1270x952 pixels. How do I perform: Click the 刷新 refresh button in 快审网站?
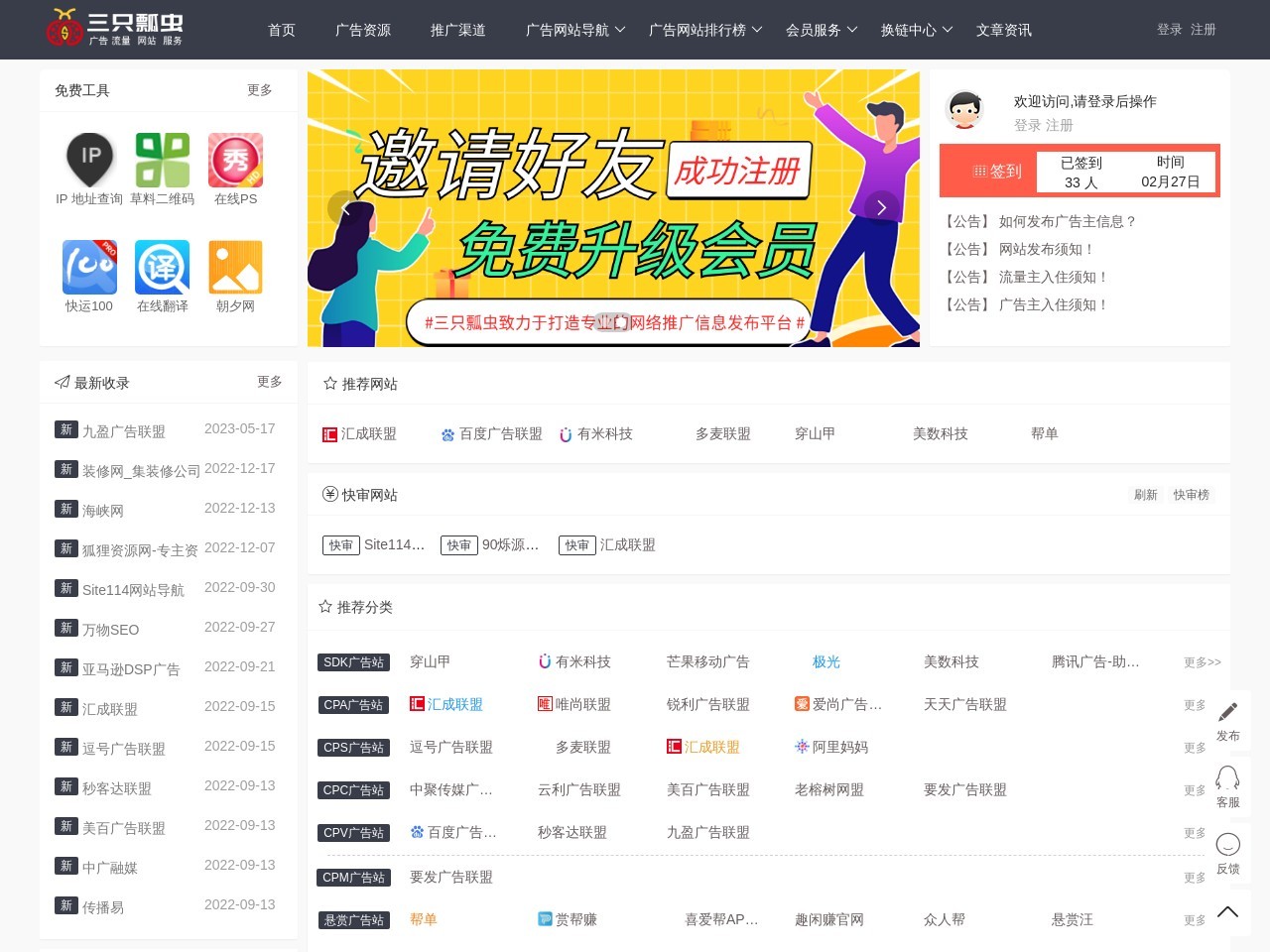pos(1146,495)
